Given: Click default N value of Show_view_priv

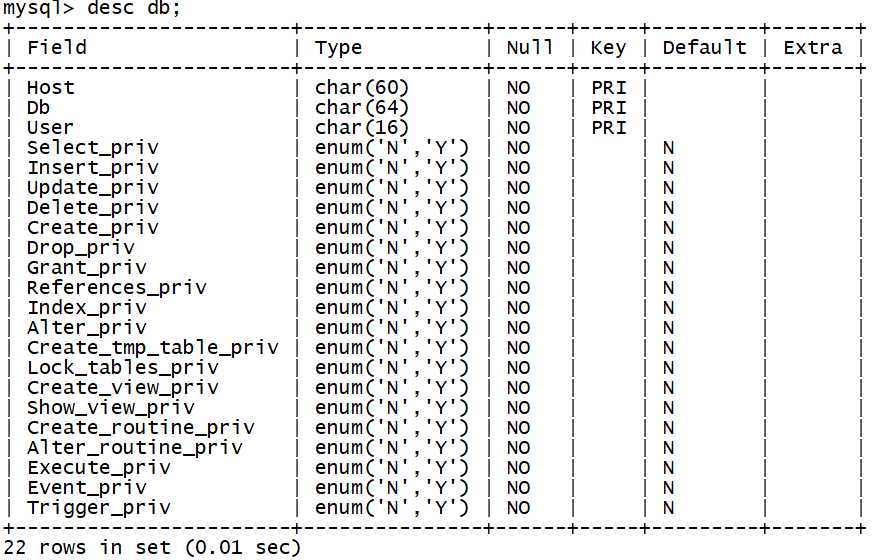Looking at the screenshot, I should [668, 408].
